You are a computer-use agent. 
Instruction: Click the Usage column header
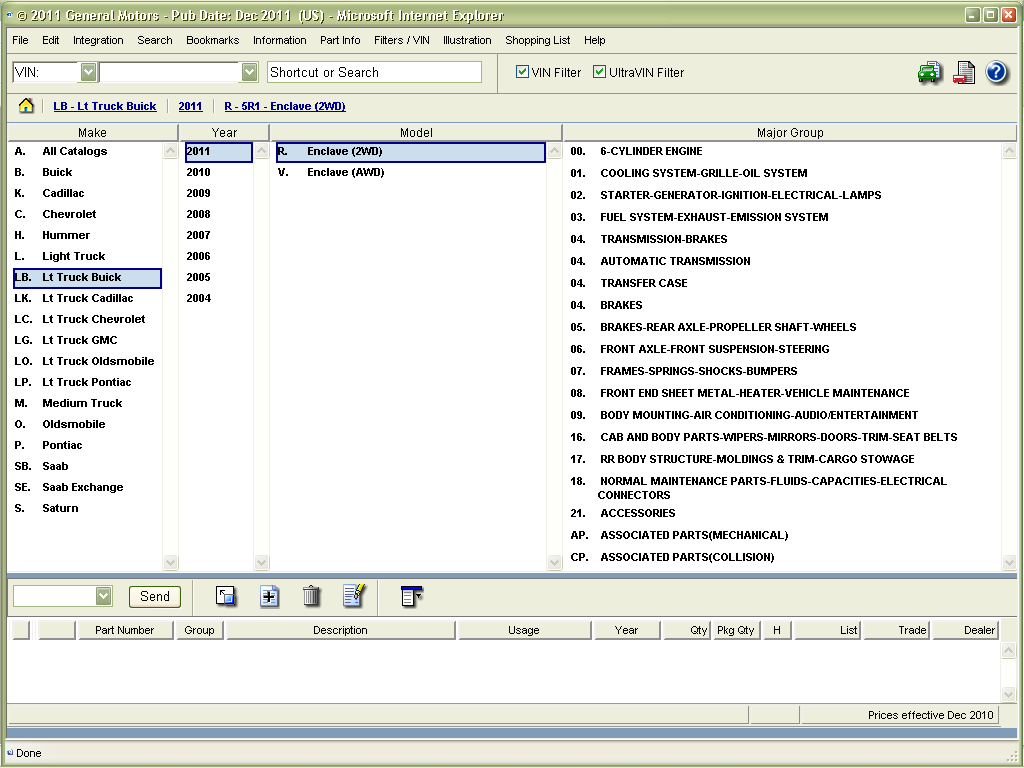click(x=524, y=630)
